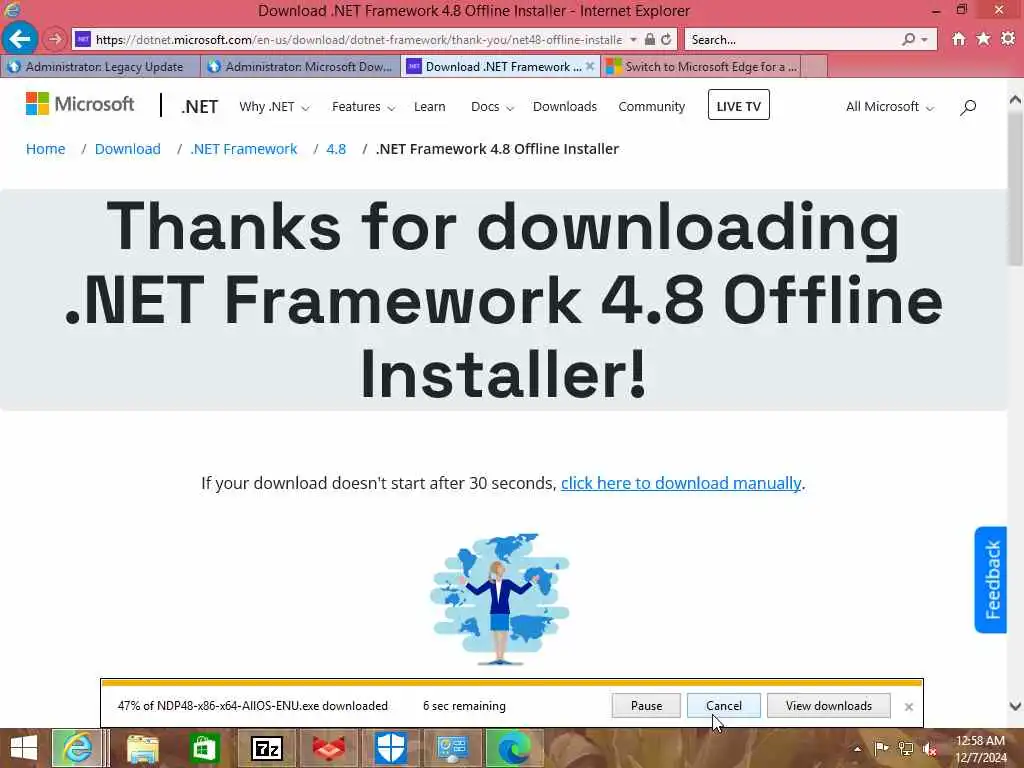
Task: Open the address bar autocomplete dropdown arrow
Action: coord(633,39)
